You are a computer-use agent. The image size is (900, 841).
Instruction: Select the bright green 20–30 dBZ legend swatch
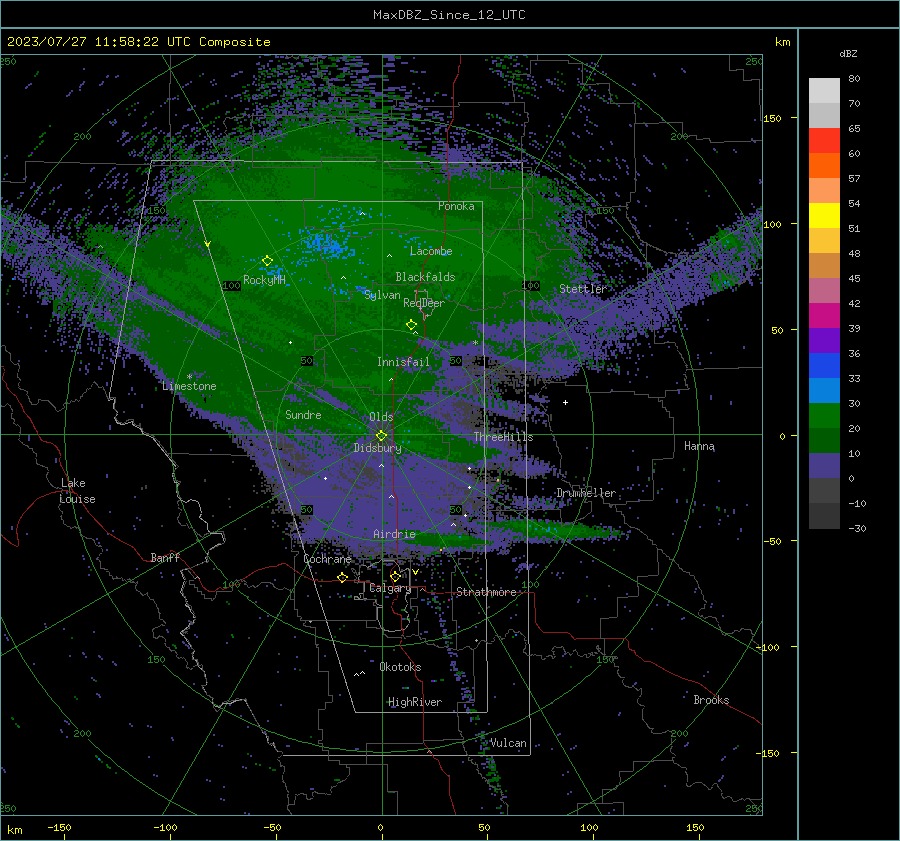[x=824, y=416]
